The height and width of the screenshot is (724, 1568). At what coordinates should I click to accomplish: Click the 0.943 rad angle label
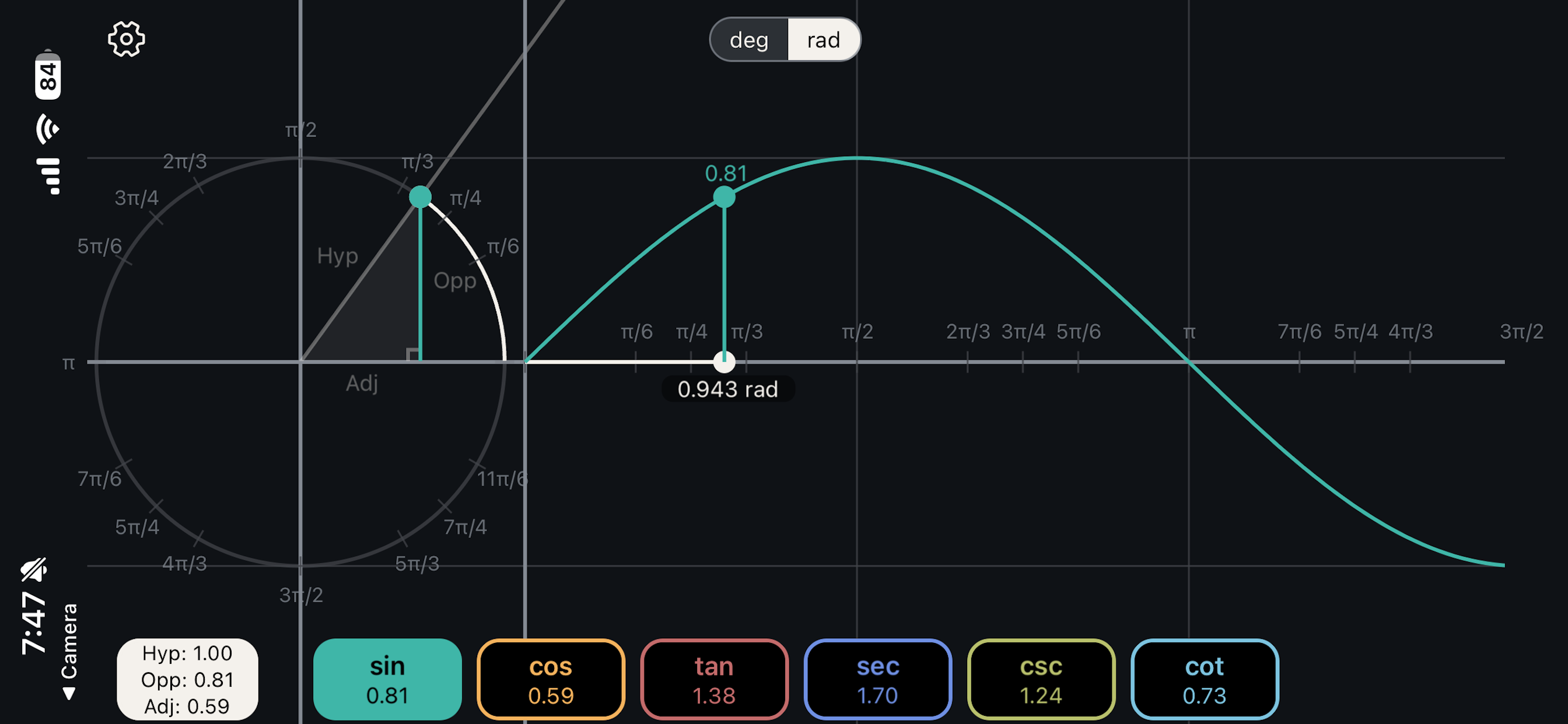pos(728,390)
